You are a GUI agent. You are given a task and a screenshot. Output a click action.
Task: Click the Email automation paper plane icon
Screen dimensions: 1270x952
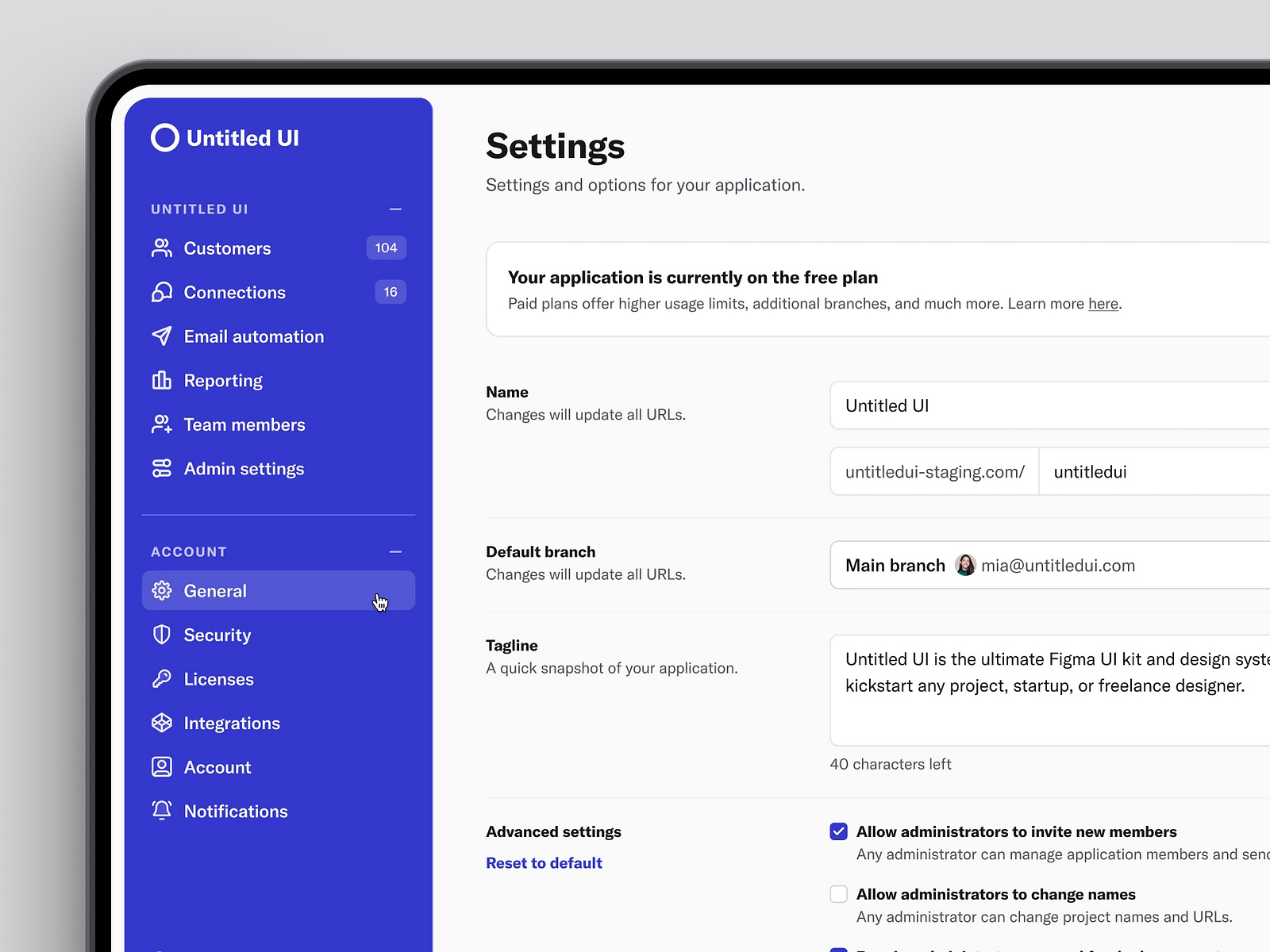162,336
